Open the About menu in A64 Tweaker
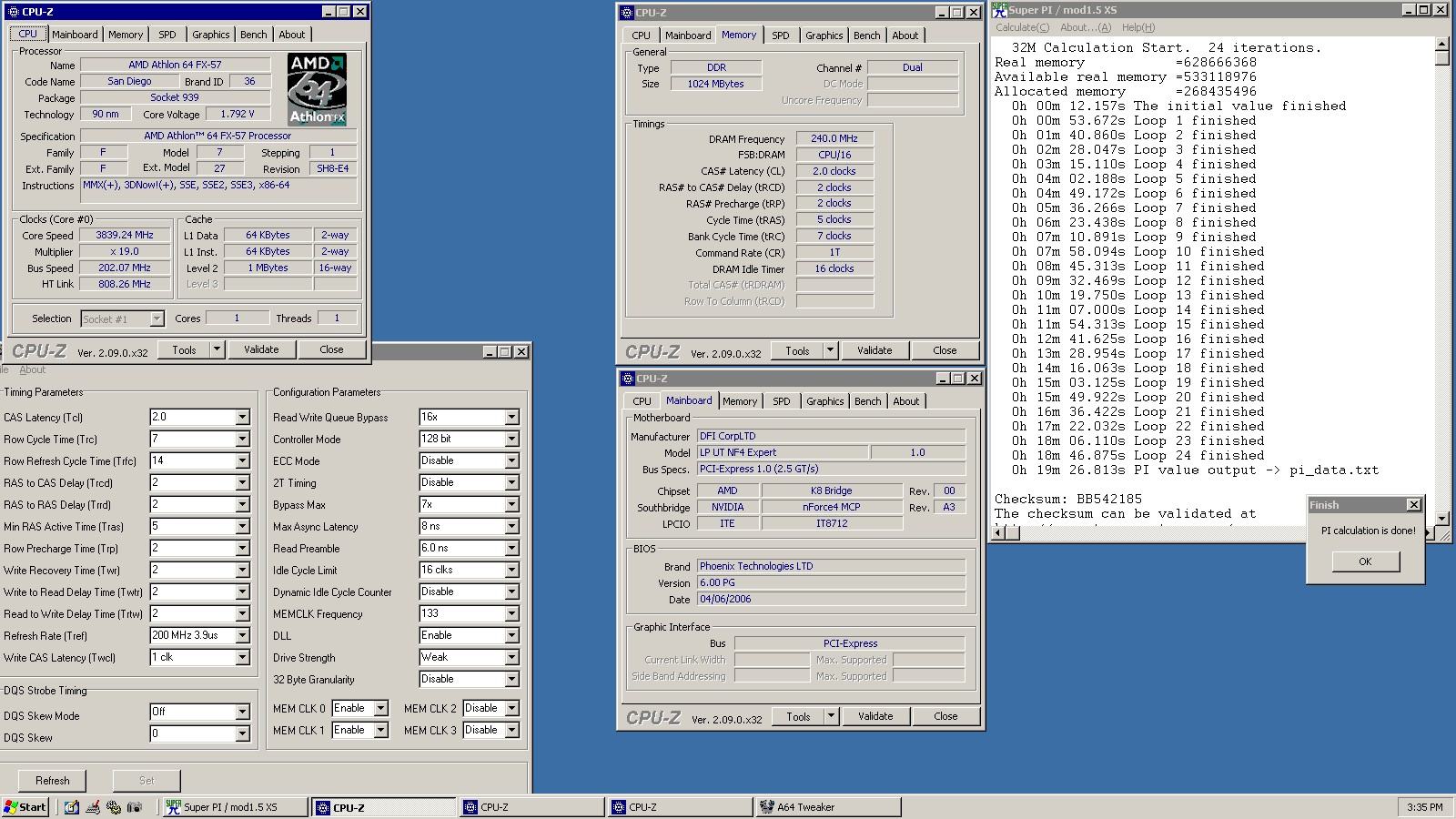This screenshot has height=819, width=1456. click(32, 369)
